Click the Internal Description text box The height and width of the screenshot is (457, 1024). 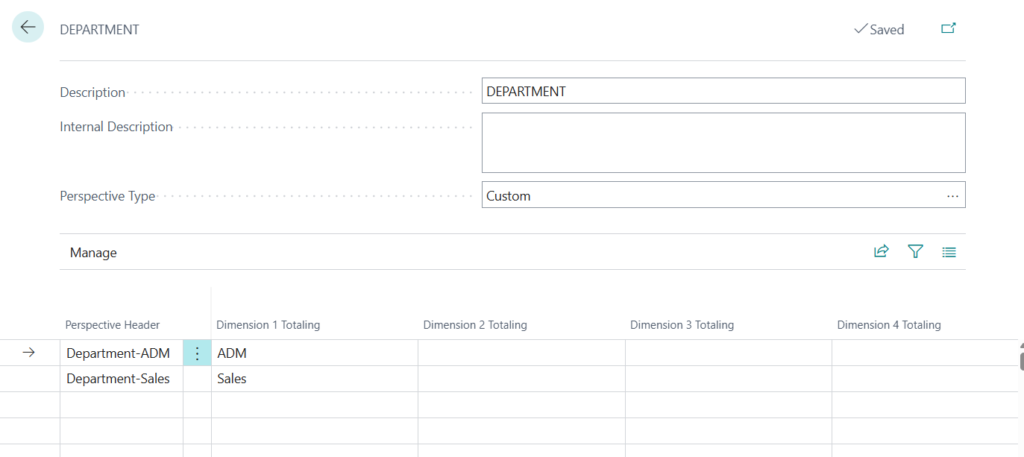[x=722, y=142]
